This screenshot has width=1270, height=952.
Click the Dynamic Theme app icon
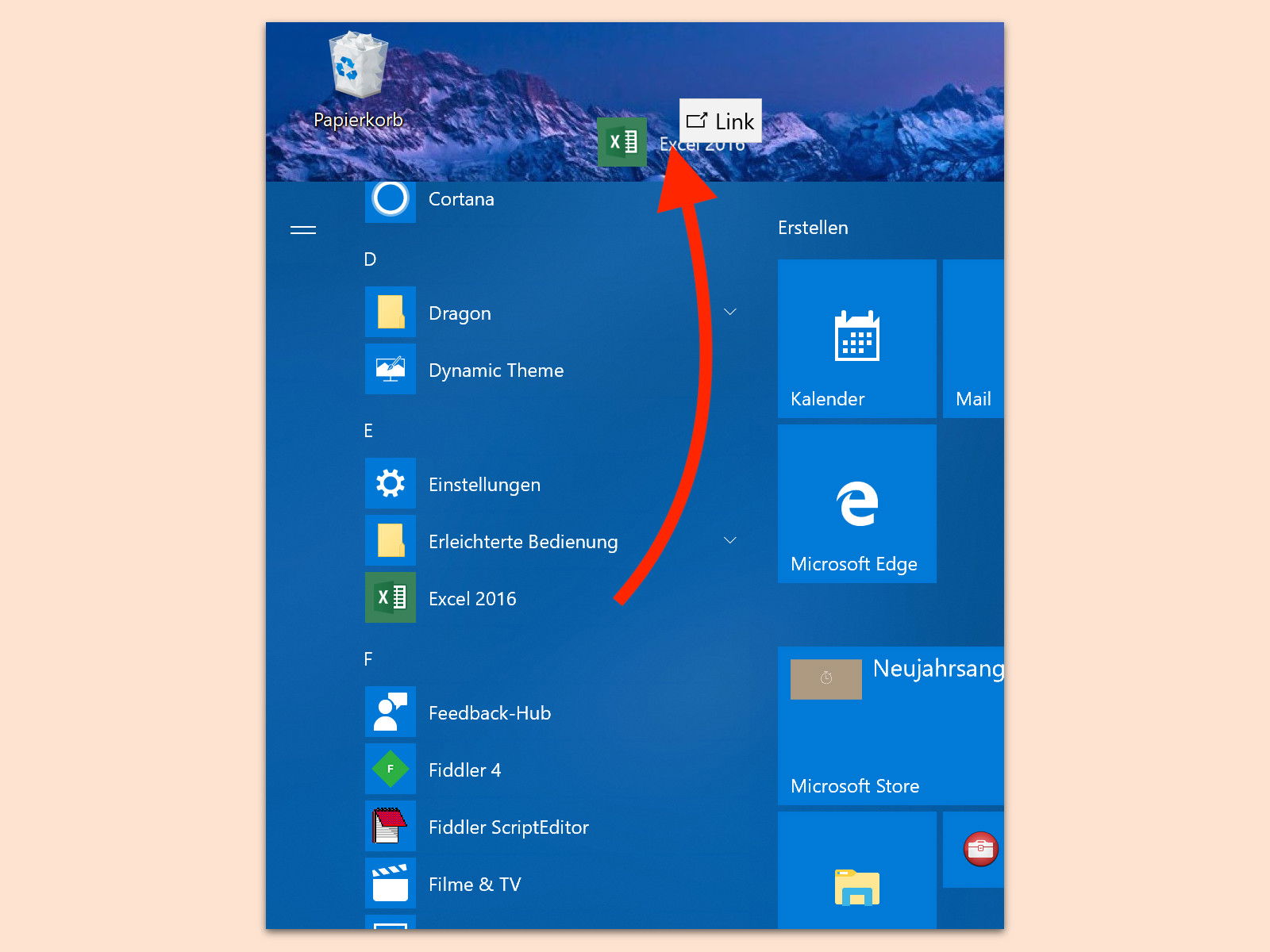coord(391,369)
